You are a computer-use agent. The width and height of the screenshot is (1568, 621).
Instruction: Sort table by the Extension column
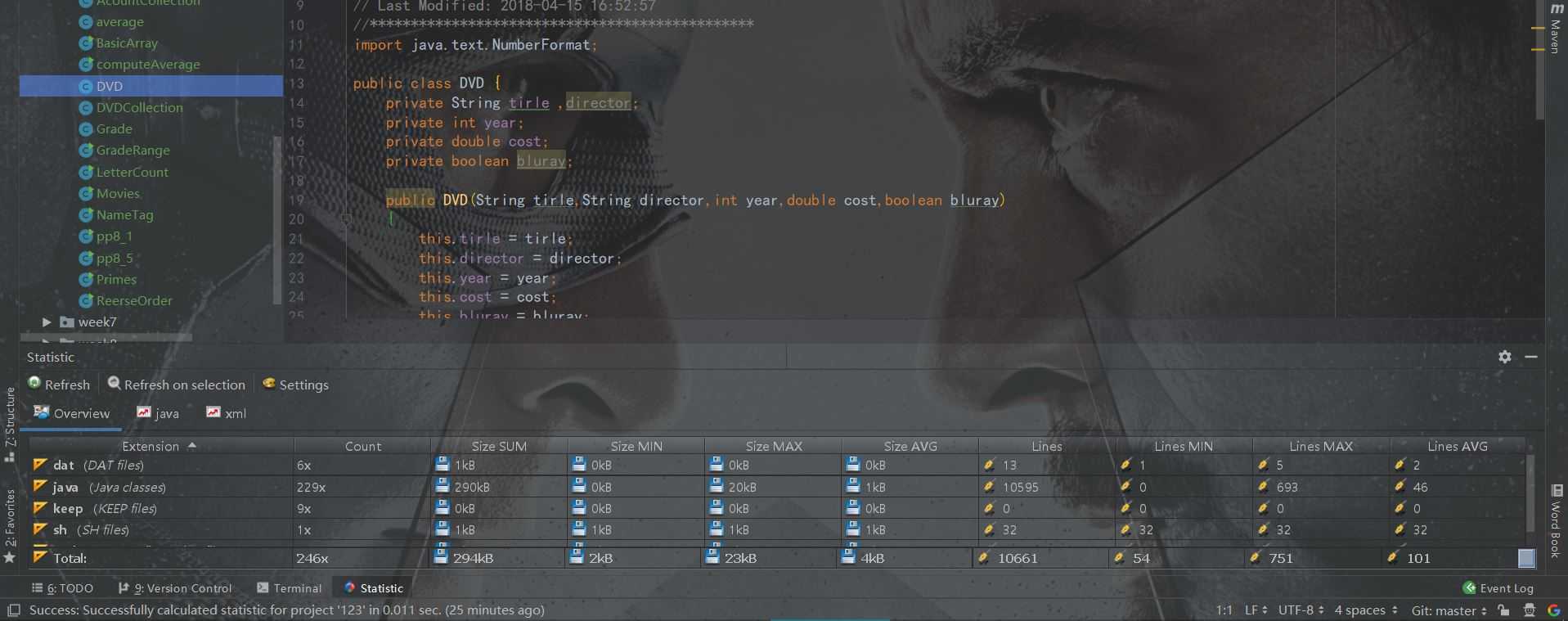(161, 446)
